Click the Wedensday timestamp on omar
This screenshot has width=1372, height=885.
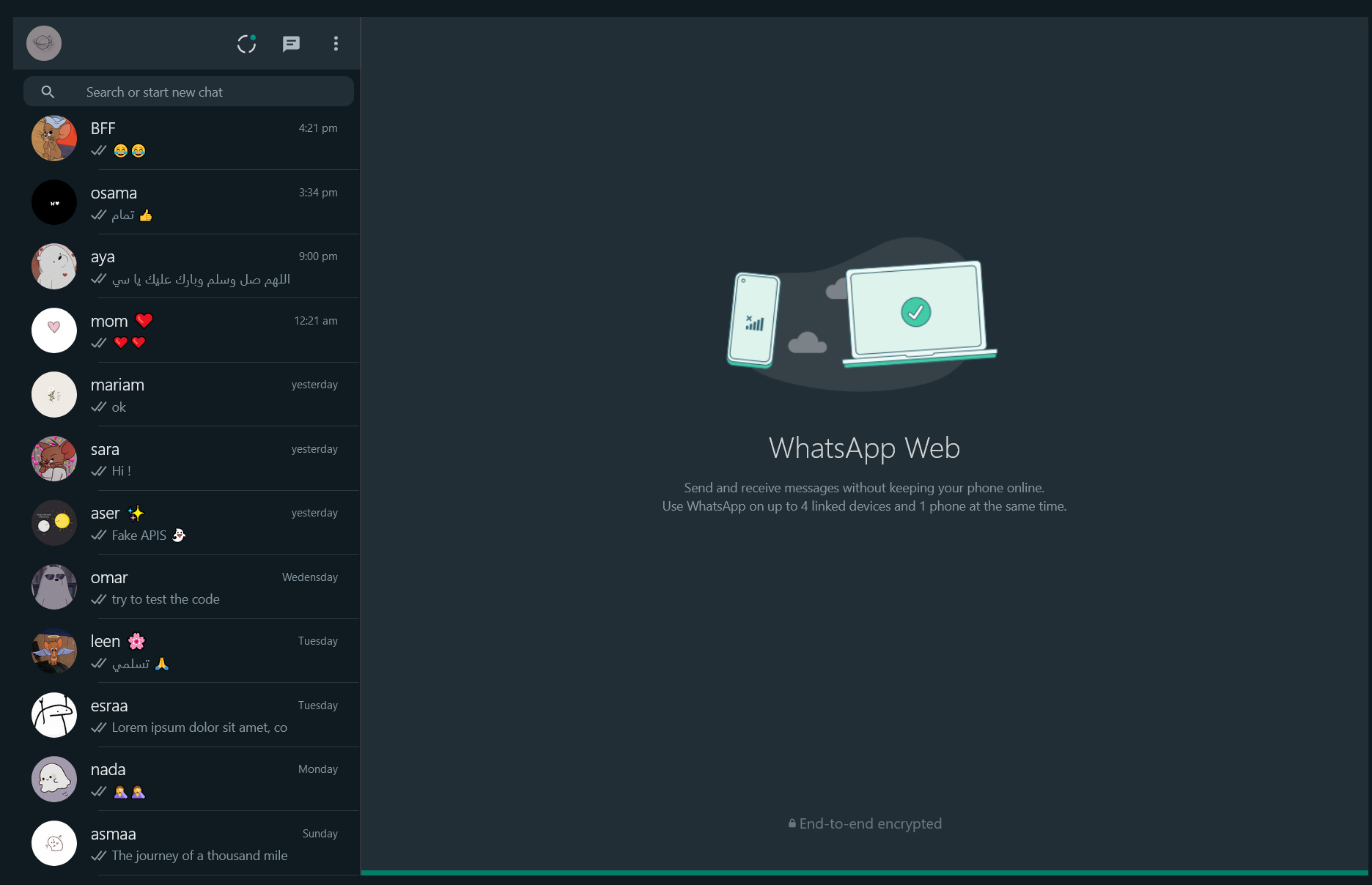click(x=310, y=577)
